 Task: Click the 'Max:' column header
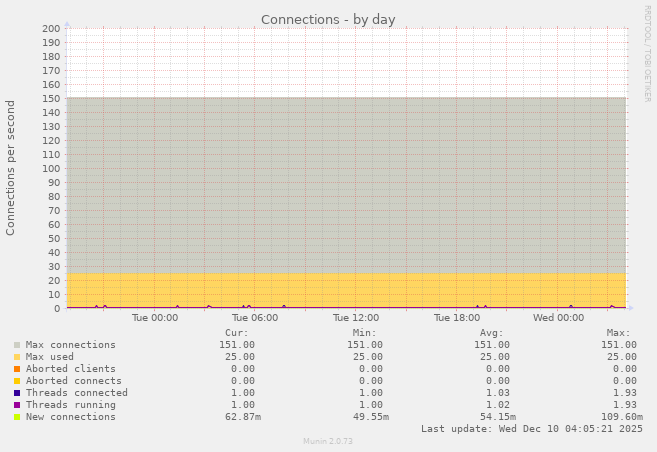[618, 333]
